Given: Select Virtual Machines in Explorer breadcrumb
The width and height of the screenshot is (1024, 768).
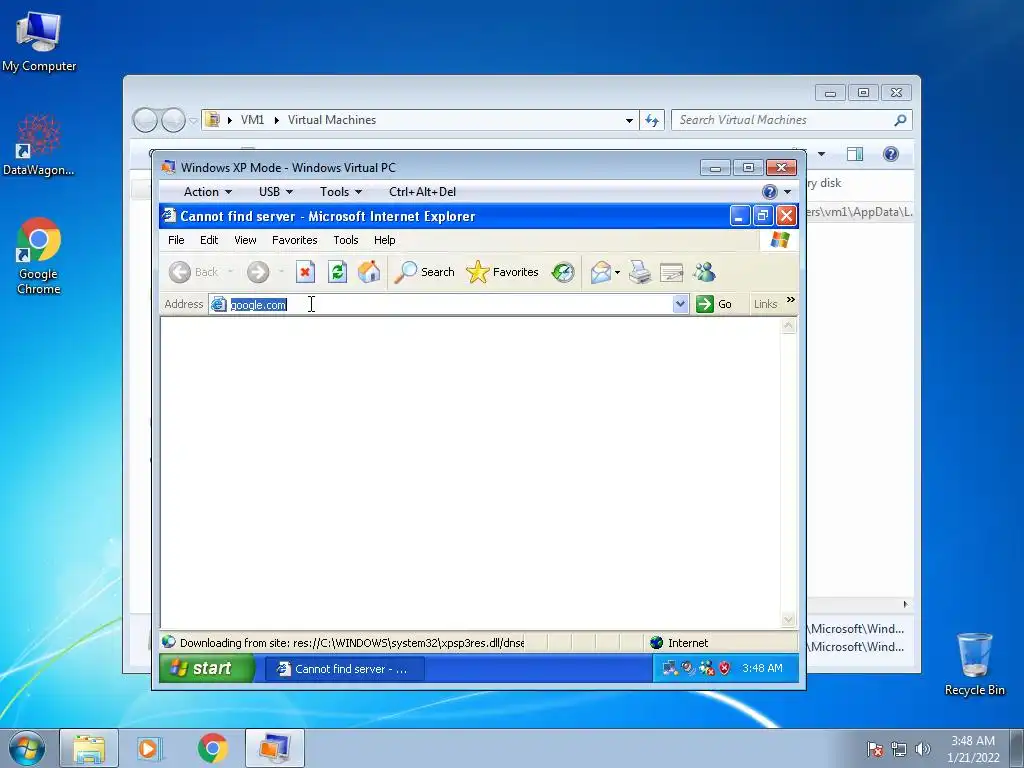Looking at the screenshot, I should [332, 120].
